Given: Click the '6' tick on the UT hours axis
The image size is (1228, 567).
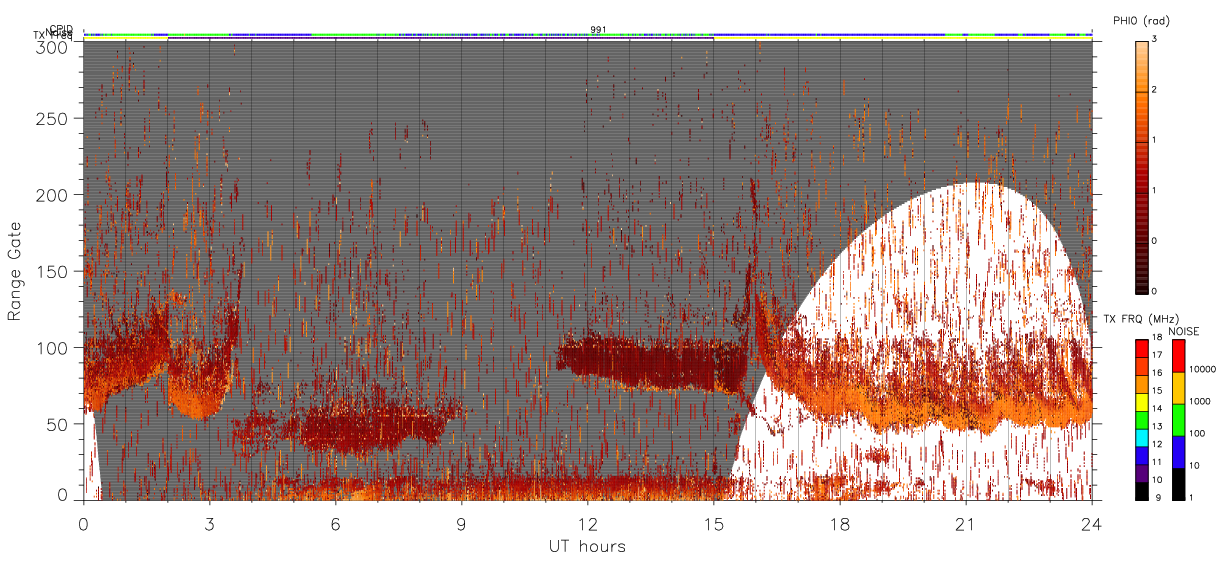Looking at the screenshot, I should [x=336, y=523].
